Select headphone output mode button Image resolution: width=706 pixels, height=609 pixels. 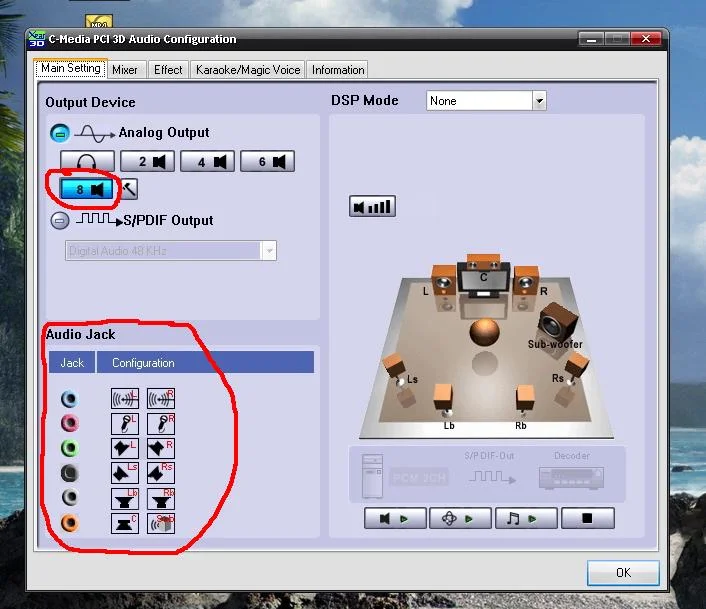pyautogui.click(x=87, y=161)
